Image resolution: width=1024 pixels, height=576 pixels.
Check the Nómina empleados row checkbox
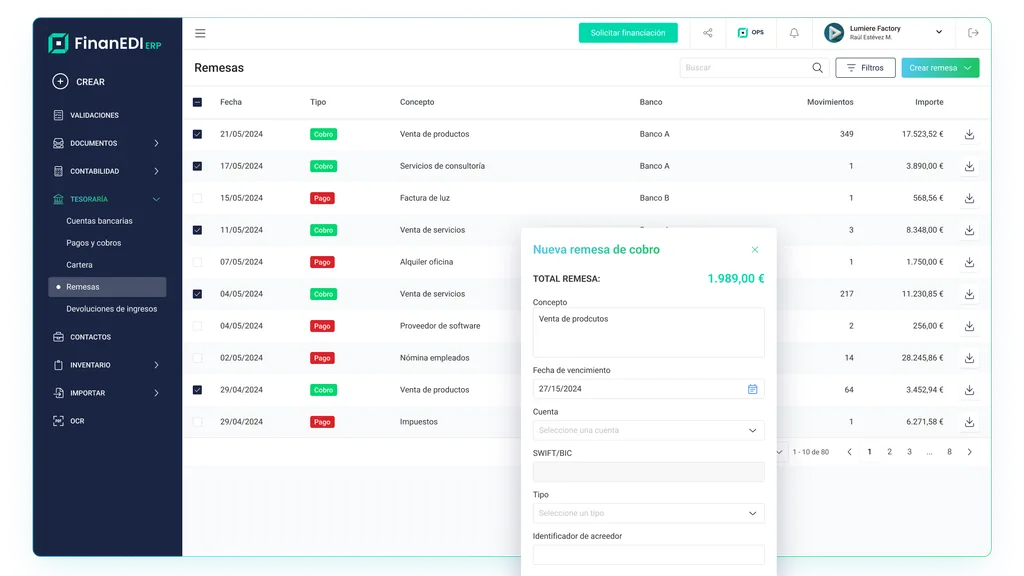pos(197,359)
